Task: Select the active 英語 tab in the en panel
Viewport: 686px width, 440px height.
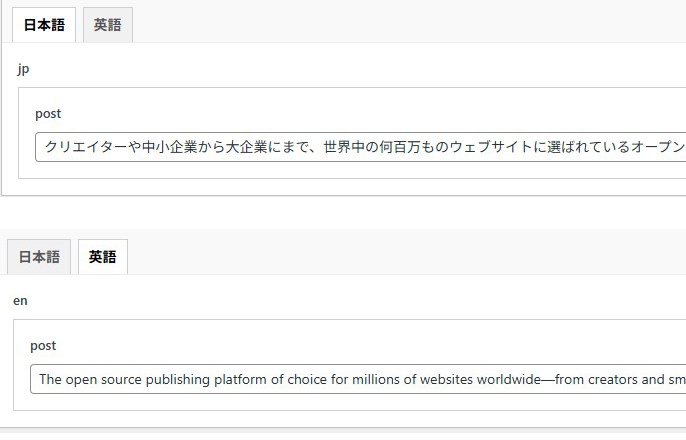Action: click(102, 257)
